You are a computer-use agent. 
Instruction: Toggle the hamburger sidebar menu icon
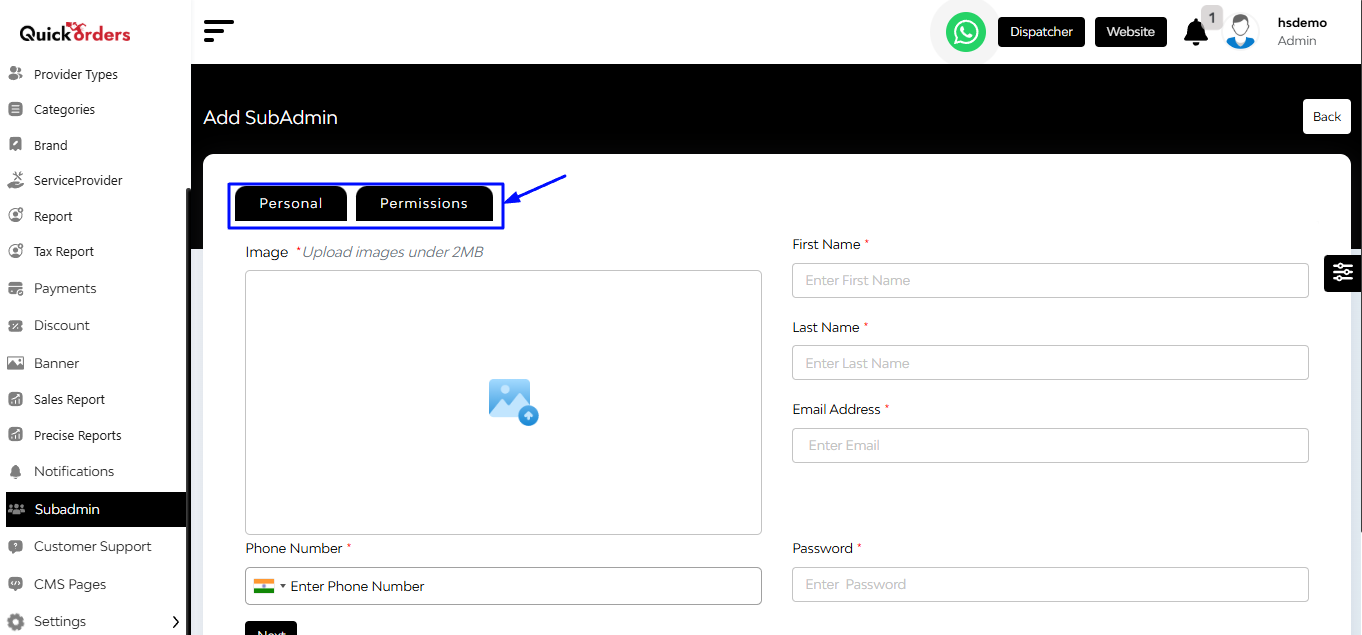click(x=218, y=31)
